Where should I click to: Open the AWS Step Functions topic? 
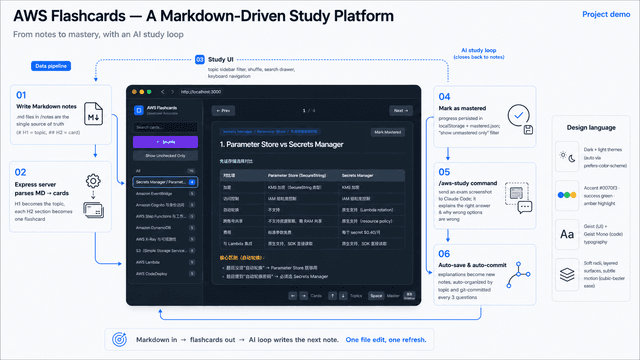click(165, 216)
